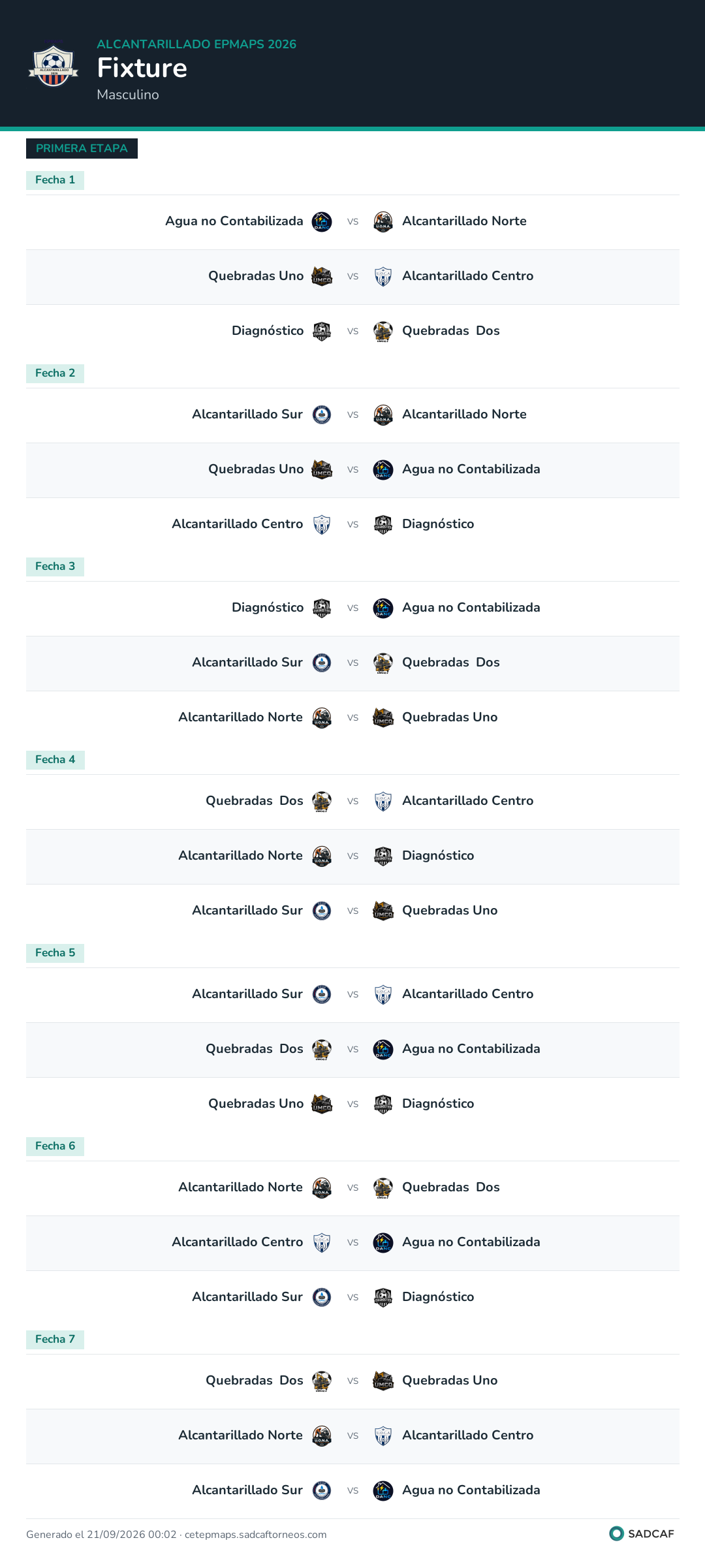Image resolution: width=705 pixels, height=1568 pixels.
Task: Click the Alcantarillado EPMAPS tournament shield logo
Action: [54, 64]
